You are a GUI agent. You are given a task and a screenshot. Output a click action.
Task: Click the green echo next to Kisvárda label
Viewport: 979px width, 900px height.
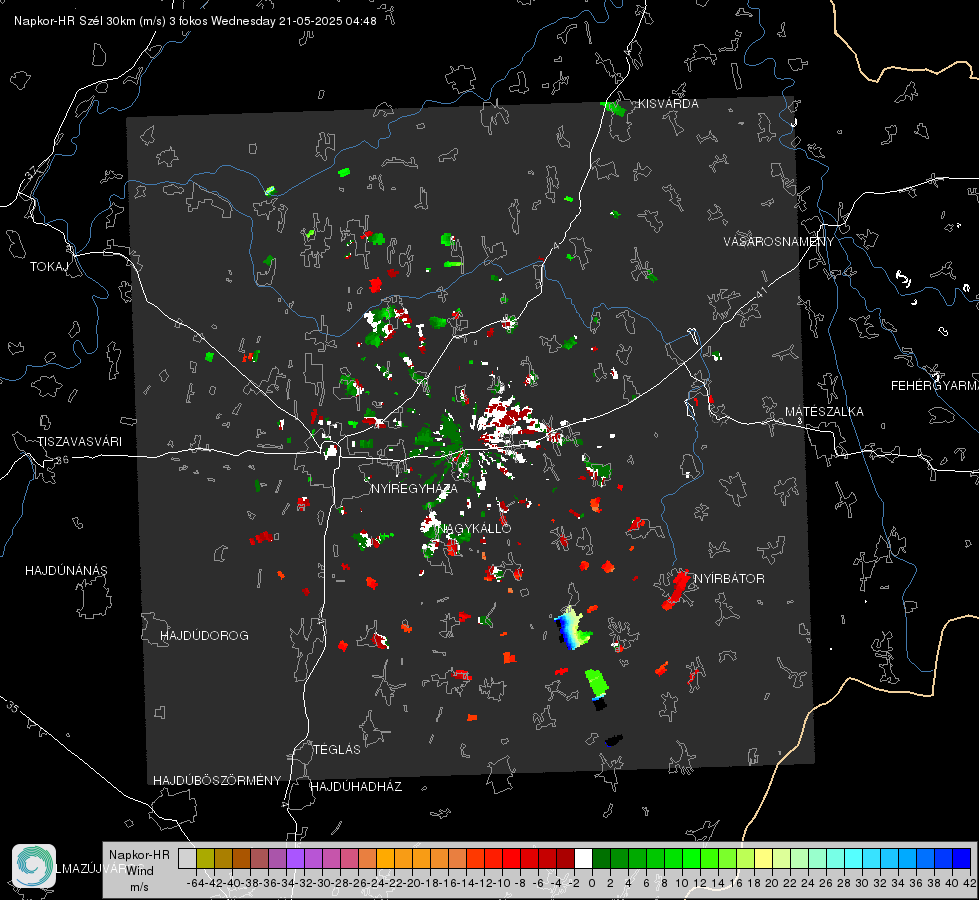tap(614, 109)
